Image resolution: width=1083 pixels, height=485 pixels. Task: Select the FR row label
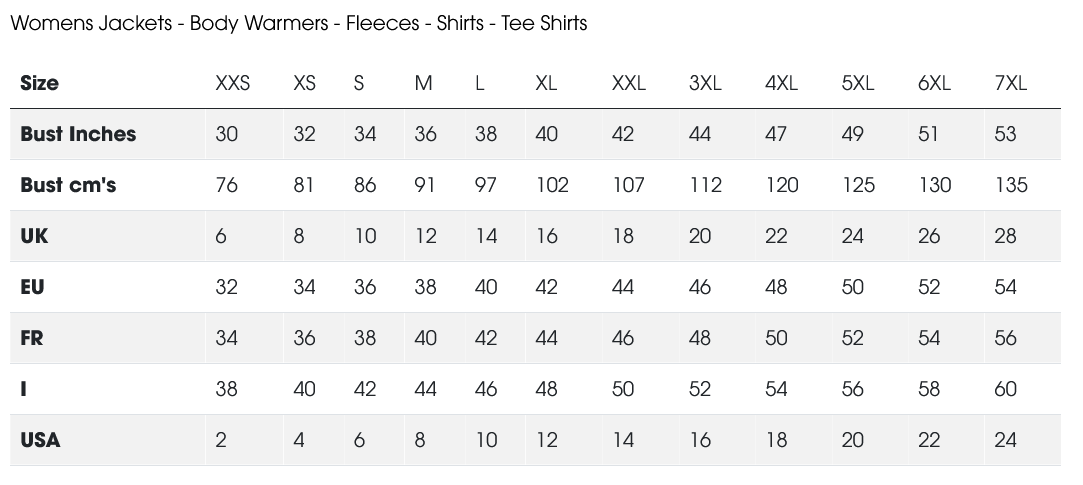point(32,338)
